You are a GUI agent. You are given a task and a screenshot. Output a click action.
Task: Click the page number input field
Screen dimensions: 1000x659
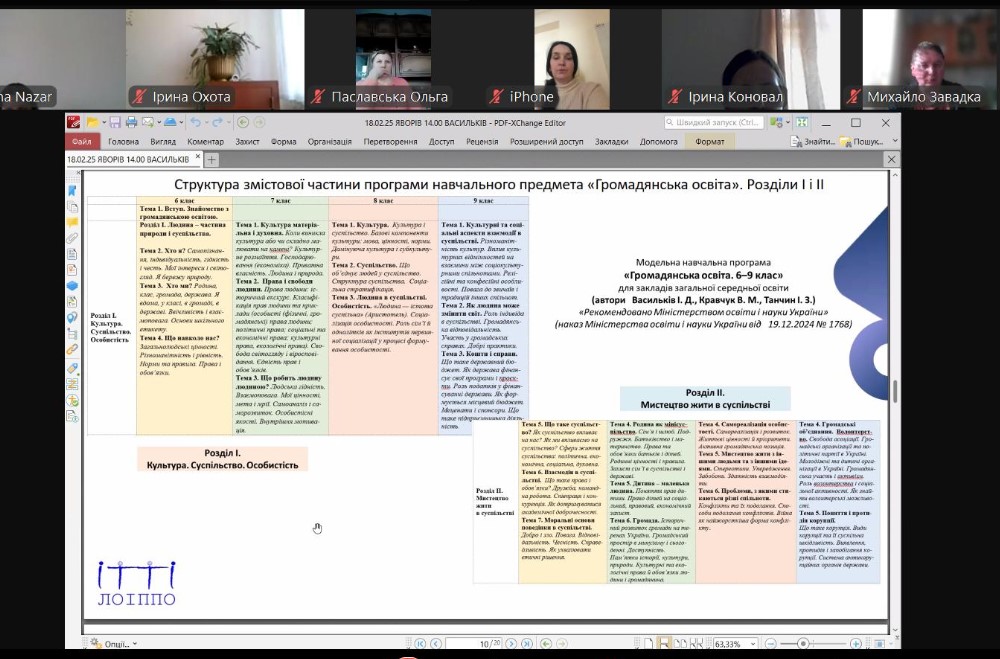coord(472,644)
